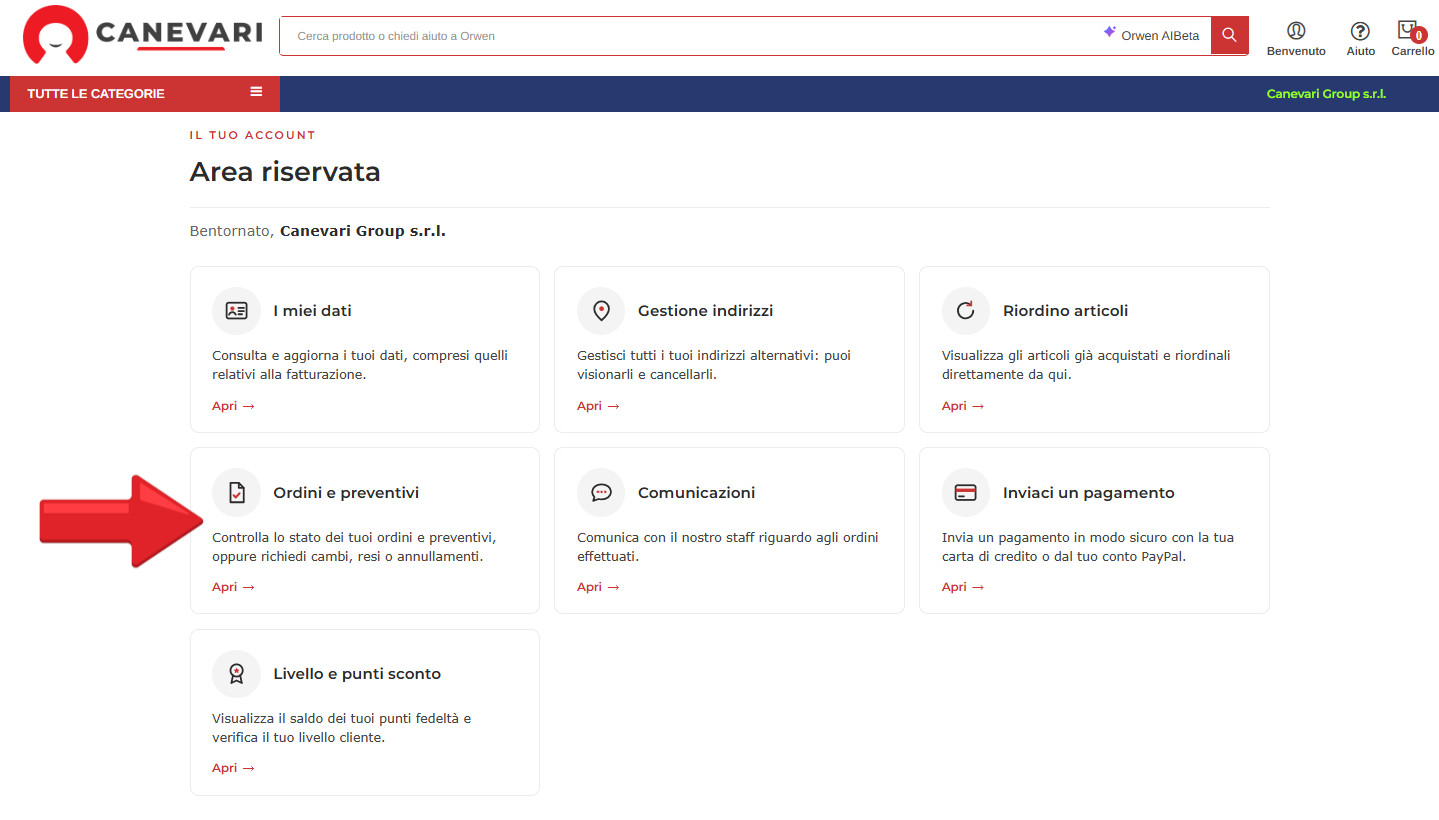
Task: Select the Livello e punti sconto heading
Action: click(357, 674)
